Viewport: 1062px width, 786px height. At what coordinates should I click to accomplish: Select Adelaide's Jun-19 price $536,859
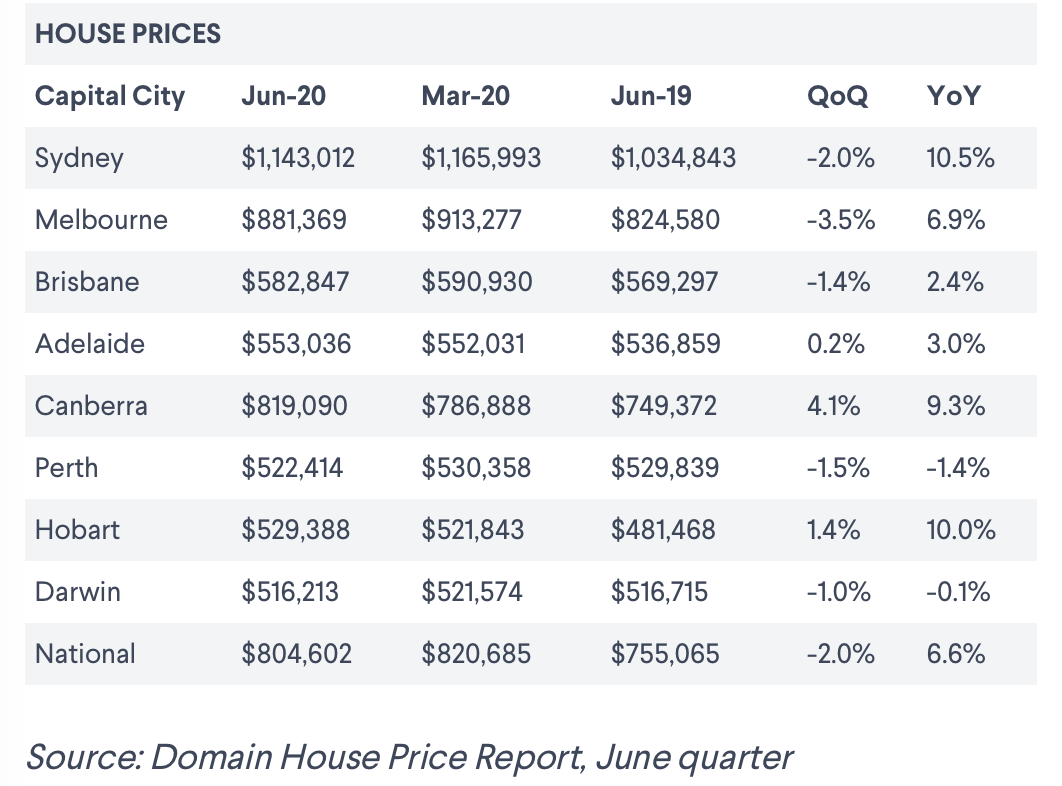(665, 344)
